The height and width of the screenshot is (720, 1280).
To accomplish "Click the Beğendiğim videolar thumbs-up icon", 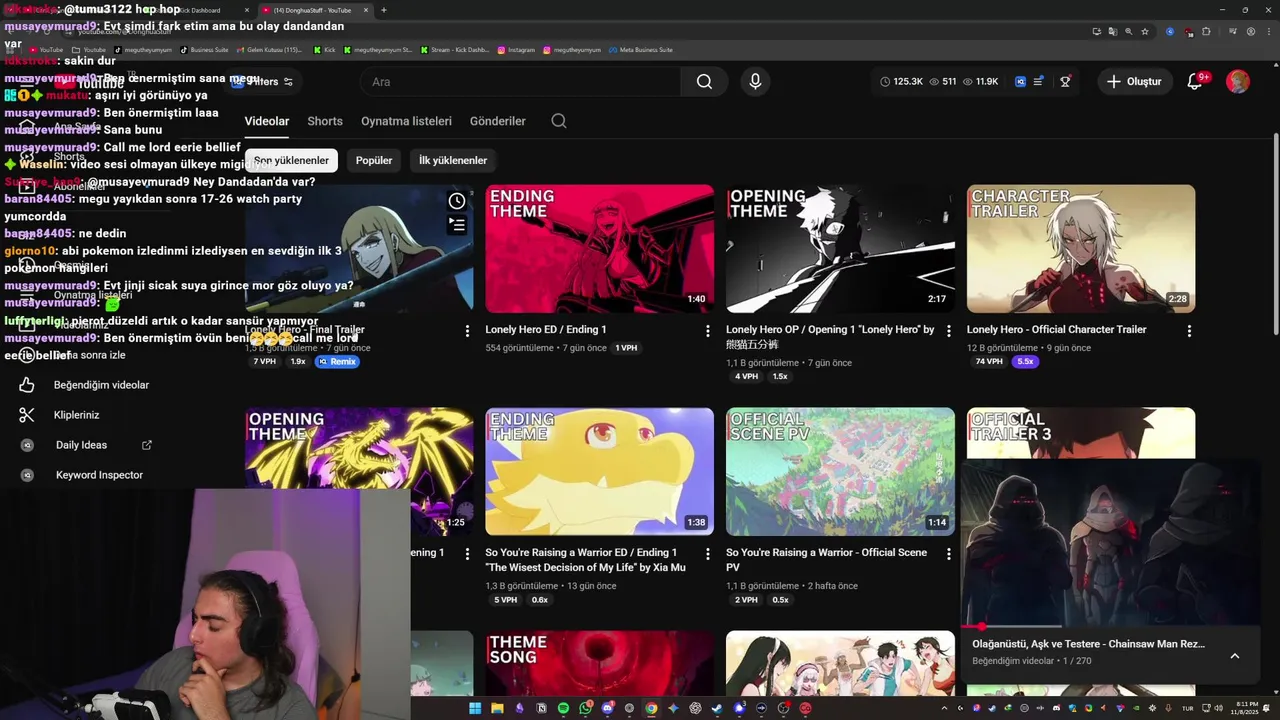I will 27,385.
